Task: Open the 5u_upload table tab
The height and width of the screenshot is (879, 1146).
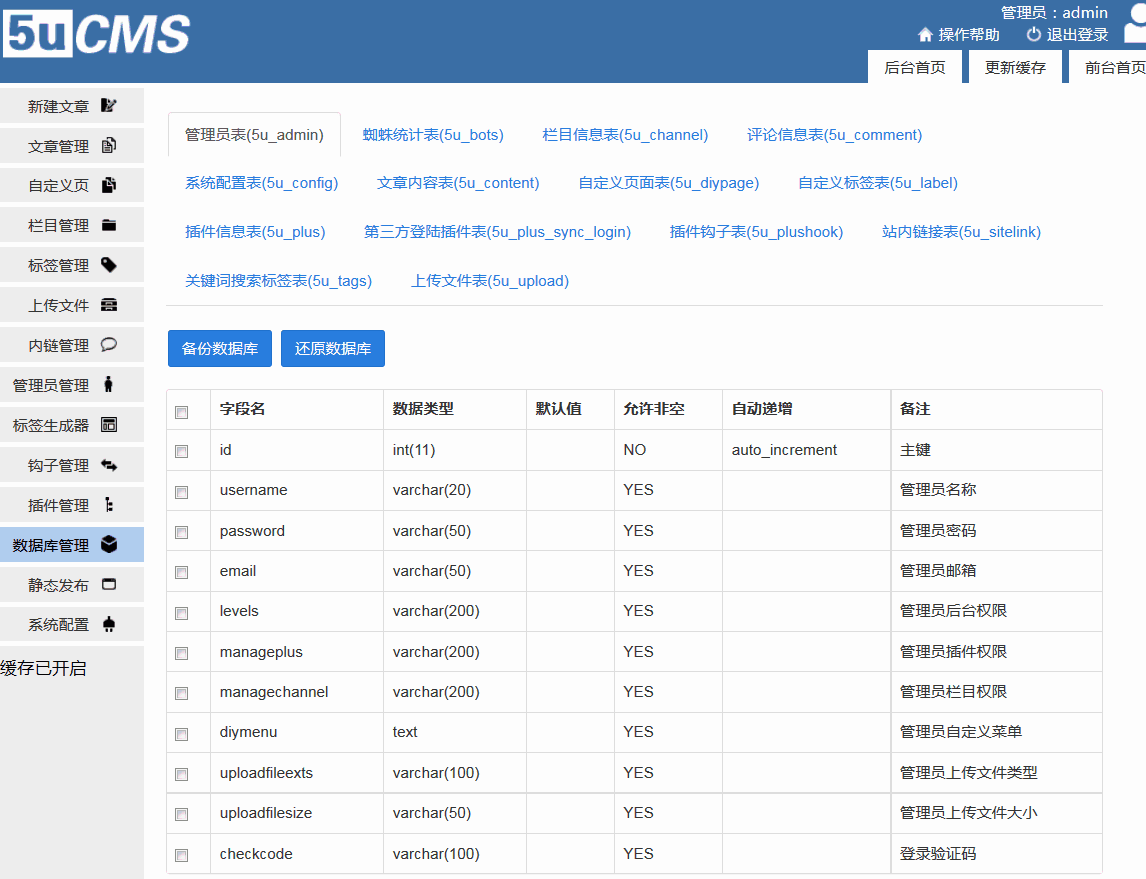Action: pos(490,281)
